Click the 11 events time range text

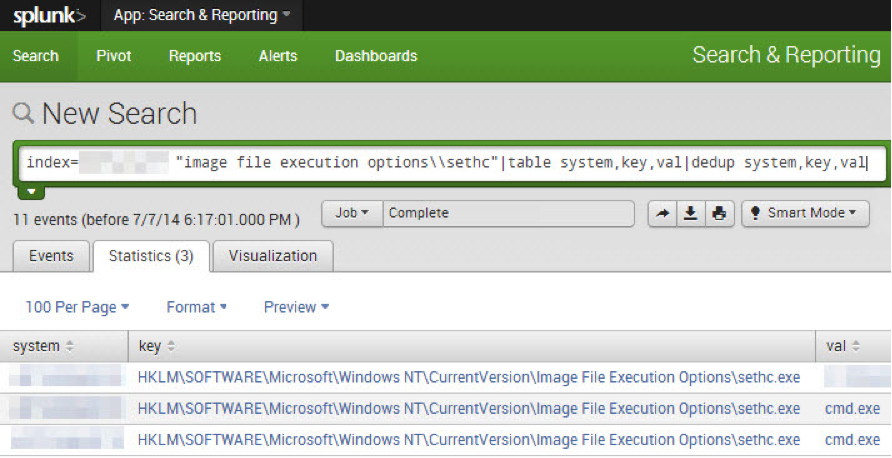[x=156, y=220]
